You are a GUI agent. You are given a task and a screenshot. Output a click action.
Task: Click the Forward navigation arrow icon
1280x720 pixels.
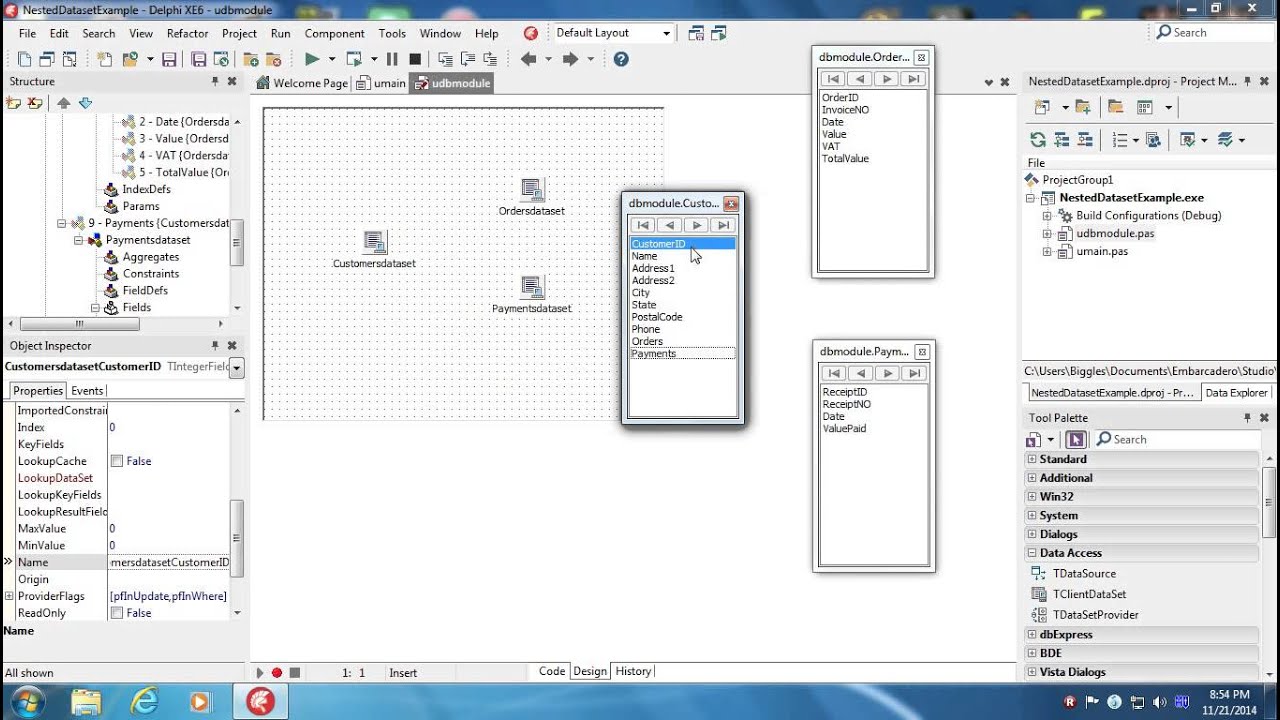click(570, 59)
